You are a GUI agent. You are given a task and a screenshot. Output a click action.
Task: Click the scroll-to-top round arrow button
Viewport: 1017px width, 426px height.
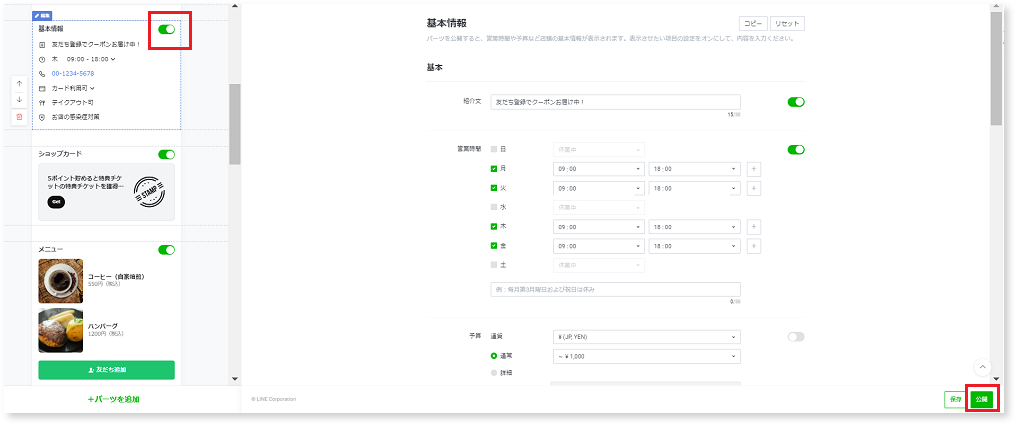pos(982,368)
